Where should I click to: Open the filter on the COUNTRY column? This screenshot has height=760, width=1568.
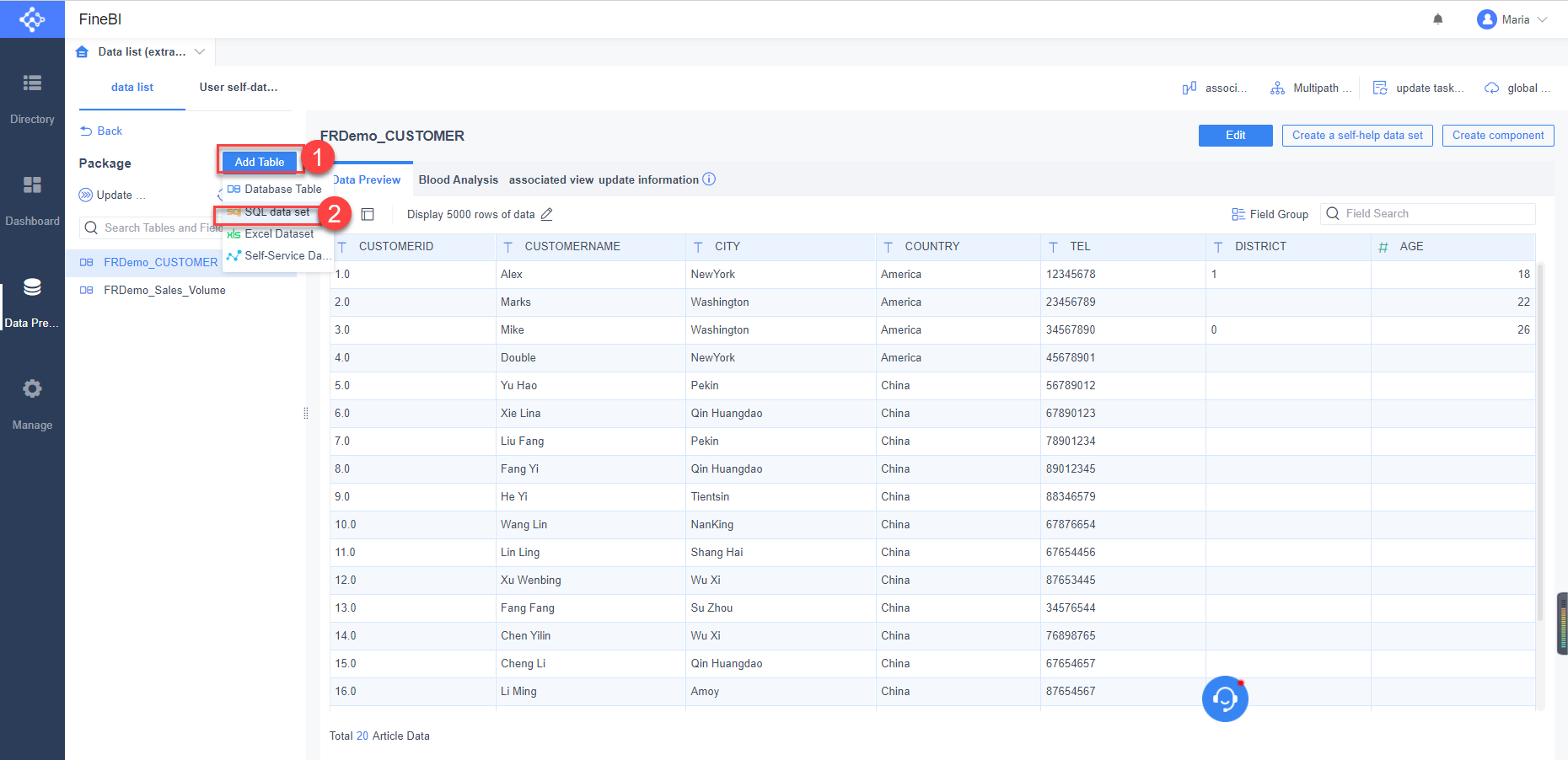tap(888, 246)
